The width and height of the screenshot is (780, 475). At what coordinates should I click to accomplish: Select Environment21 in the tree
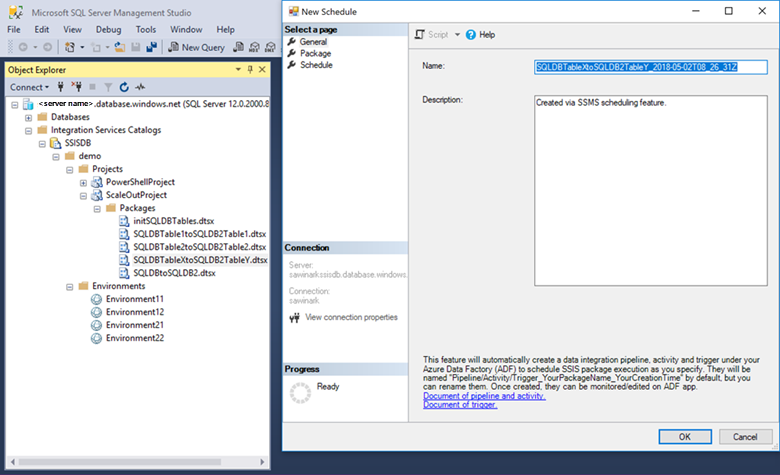(134, 325)
